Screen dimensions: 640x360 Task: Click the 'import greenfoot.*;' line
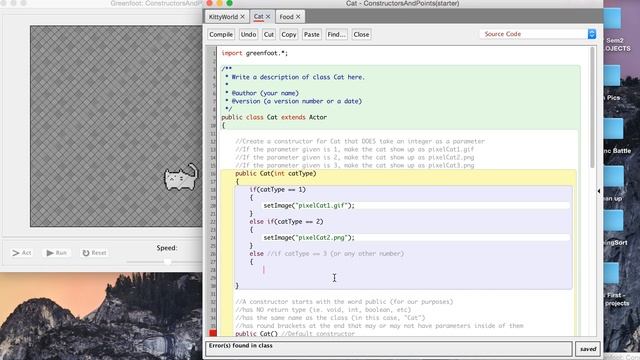254,53
